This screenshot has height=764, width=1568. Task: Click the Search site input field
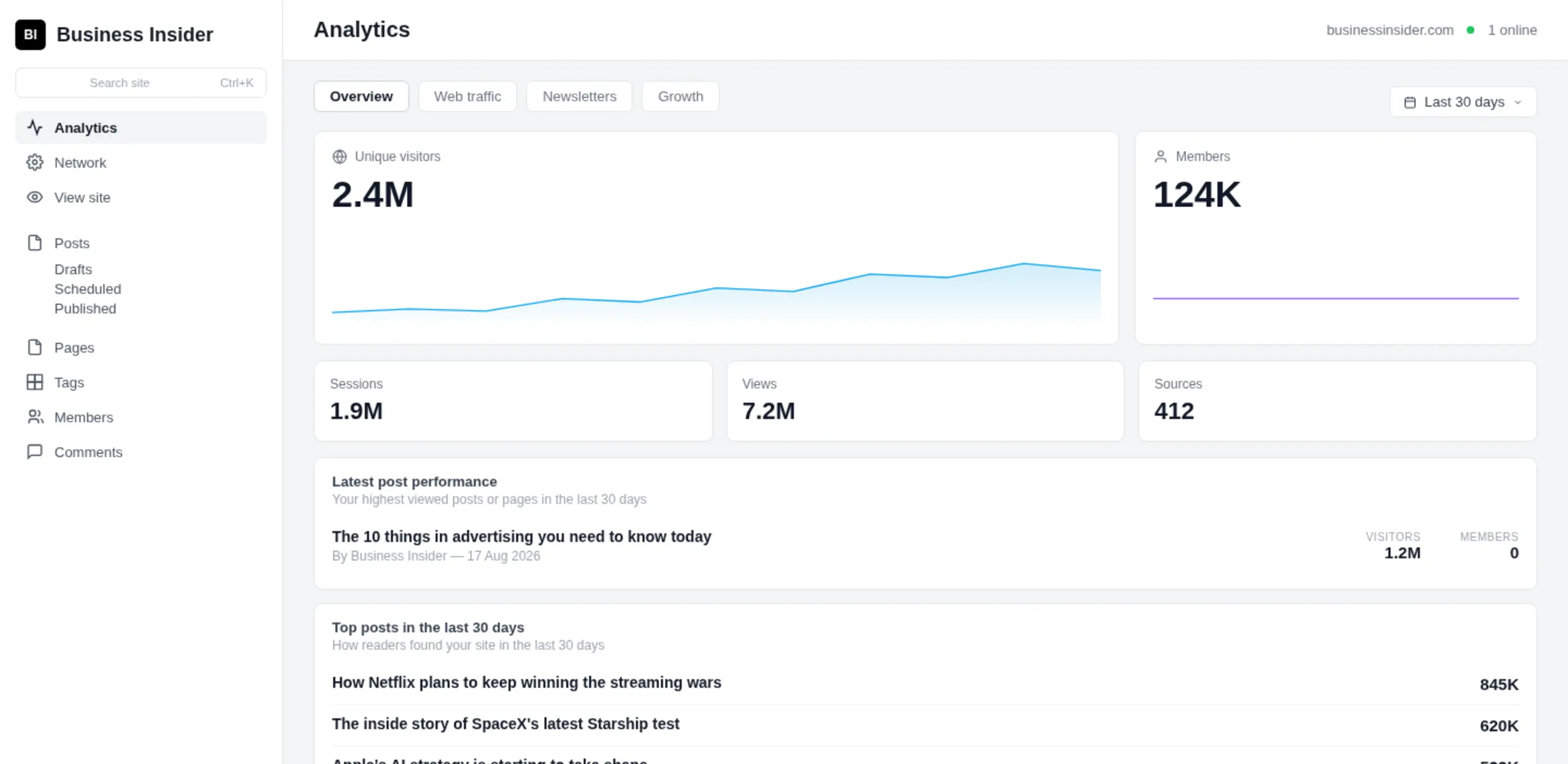[x=140, y=83]
